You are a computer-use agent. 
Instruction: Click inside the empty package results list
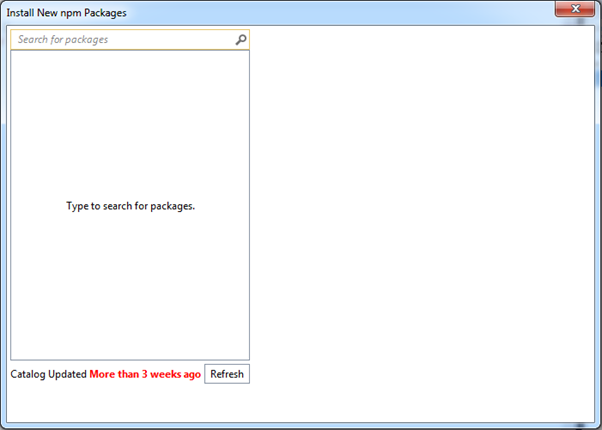[130, 120]
